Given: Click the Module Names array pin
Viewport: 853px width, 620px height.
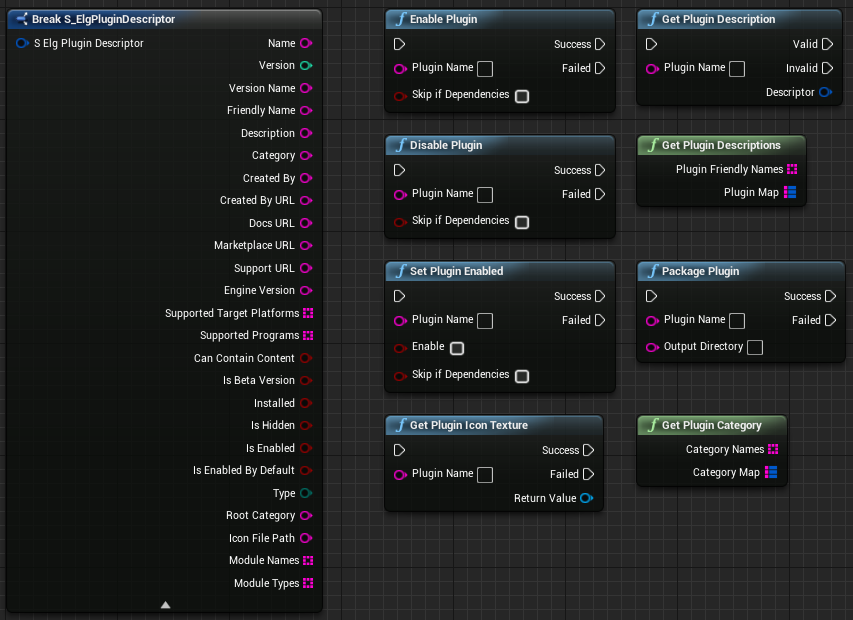Looking at the screenshot, I should [308, 561].
